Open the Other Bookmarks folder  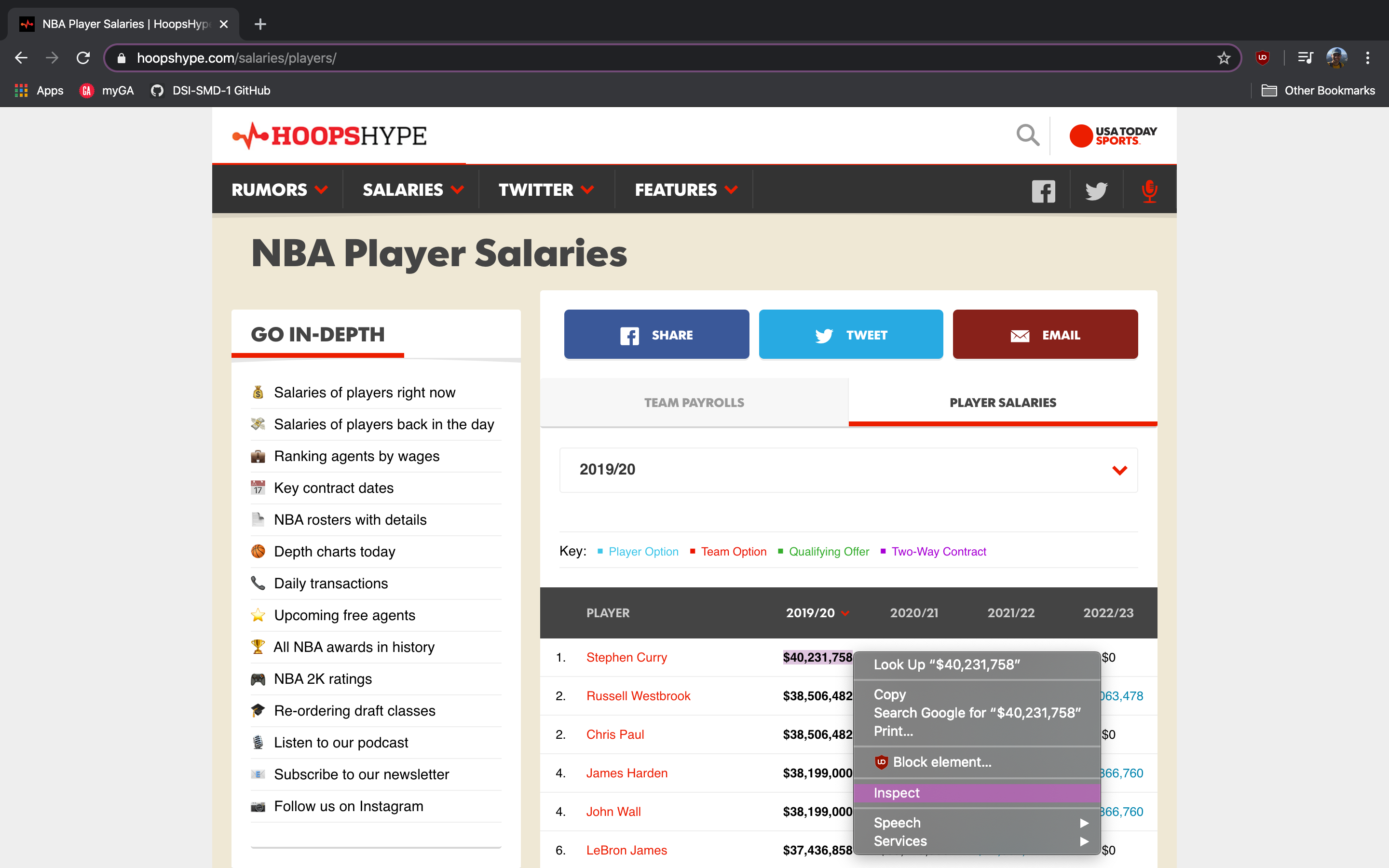[1318, 91]
